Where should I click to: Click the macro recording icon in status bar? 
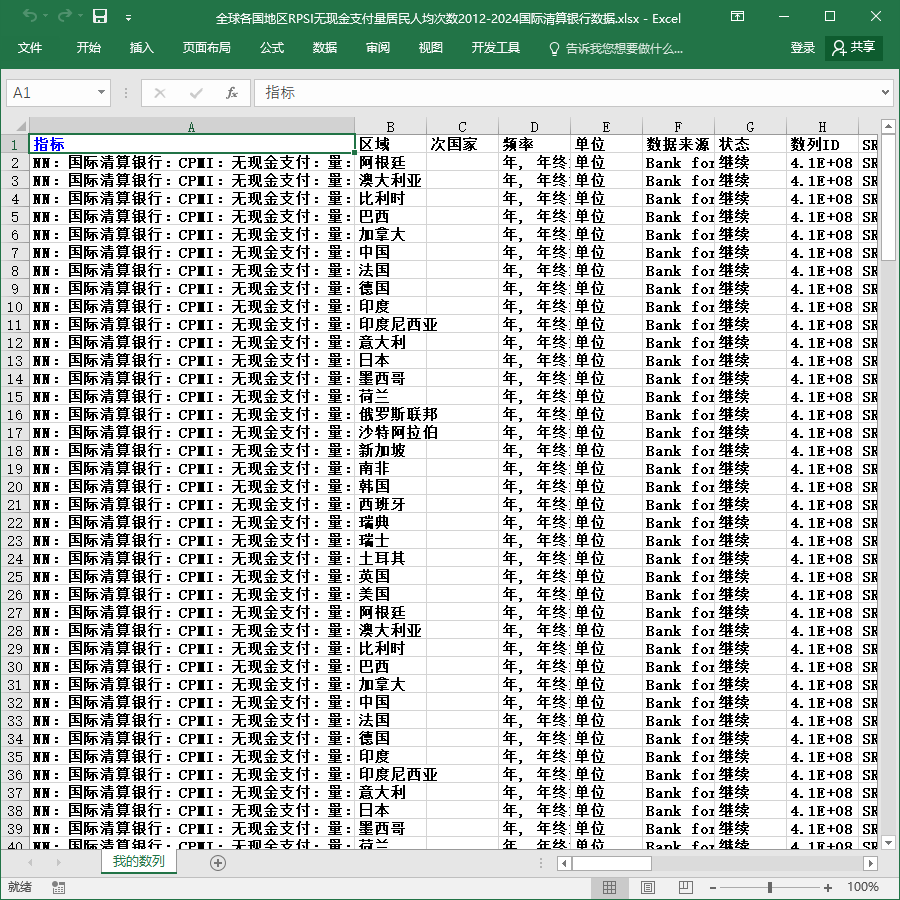coord(58,887)
